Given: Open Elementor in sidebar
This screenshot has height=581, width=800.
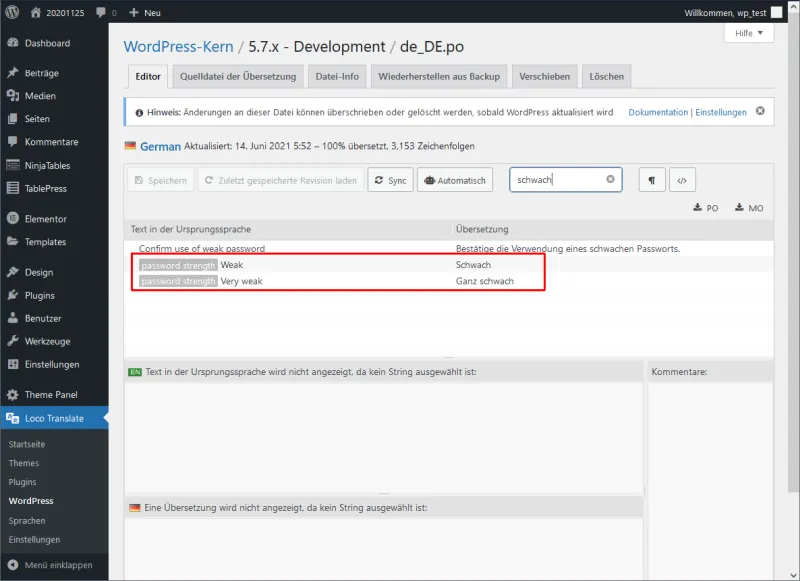Looking at the screenshot, I should pos(54,219).
